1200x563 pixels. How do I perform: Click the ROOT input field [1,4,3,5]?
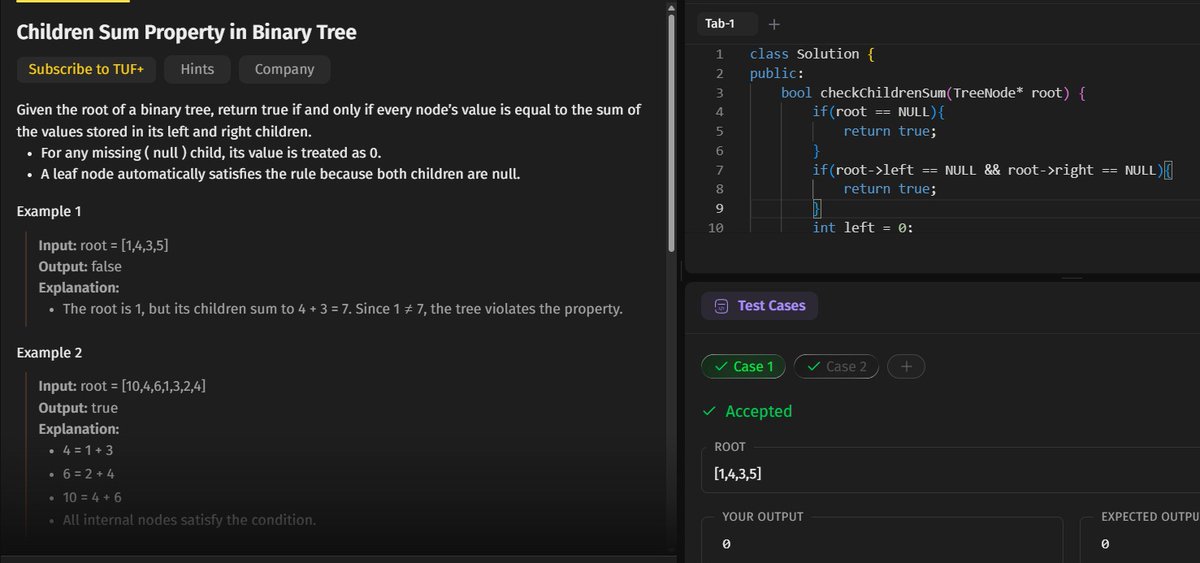950,473
